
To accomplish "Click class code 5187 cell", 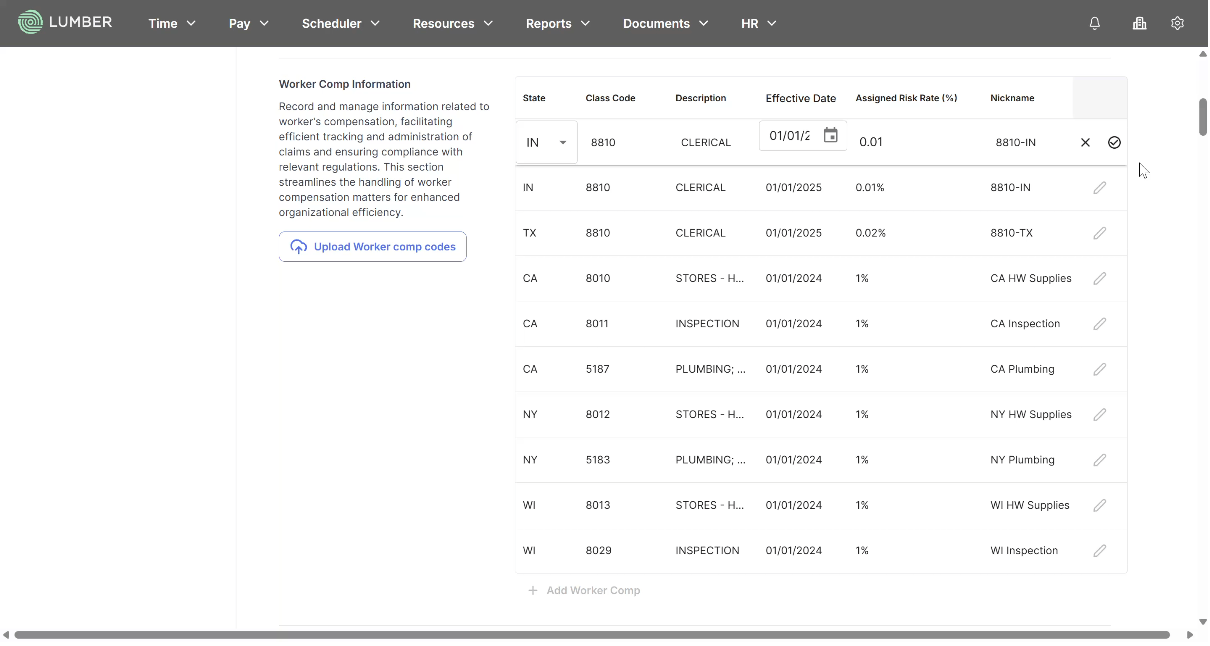I will 597,369.
